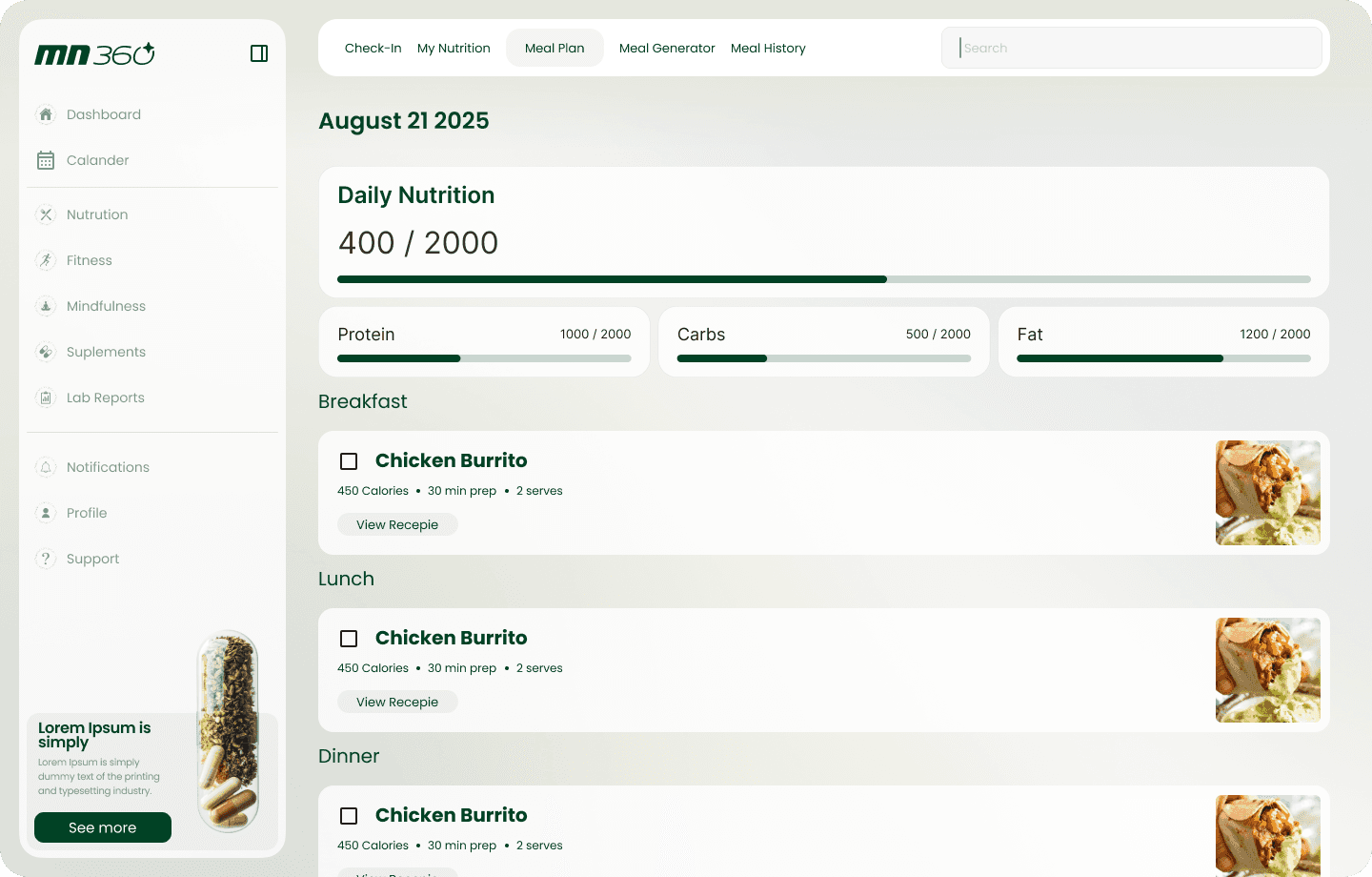
Task: Click the 1200 / 2000 Fat value
Action: 1275,334
